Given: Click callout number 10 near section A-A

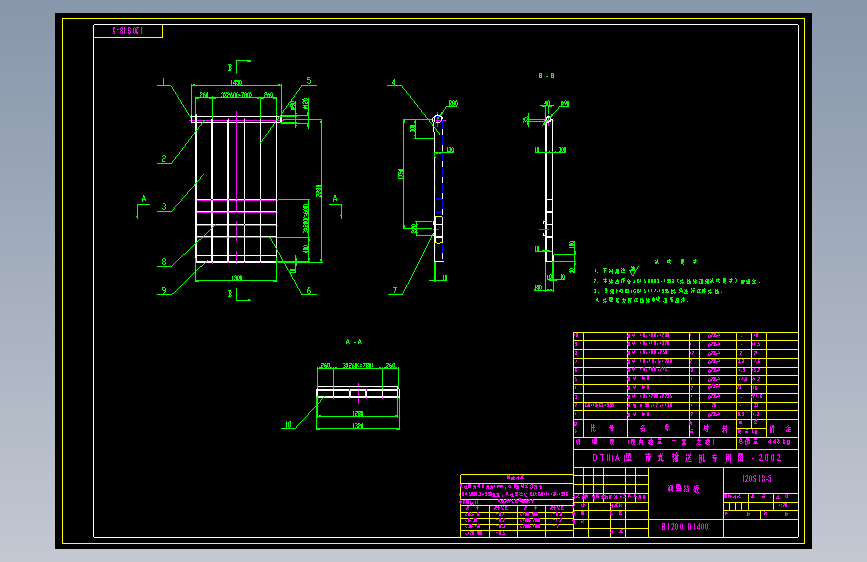Looking at the screenshot, I should 288,424.
